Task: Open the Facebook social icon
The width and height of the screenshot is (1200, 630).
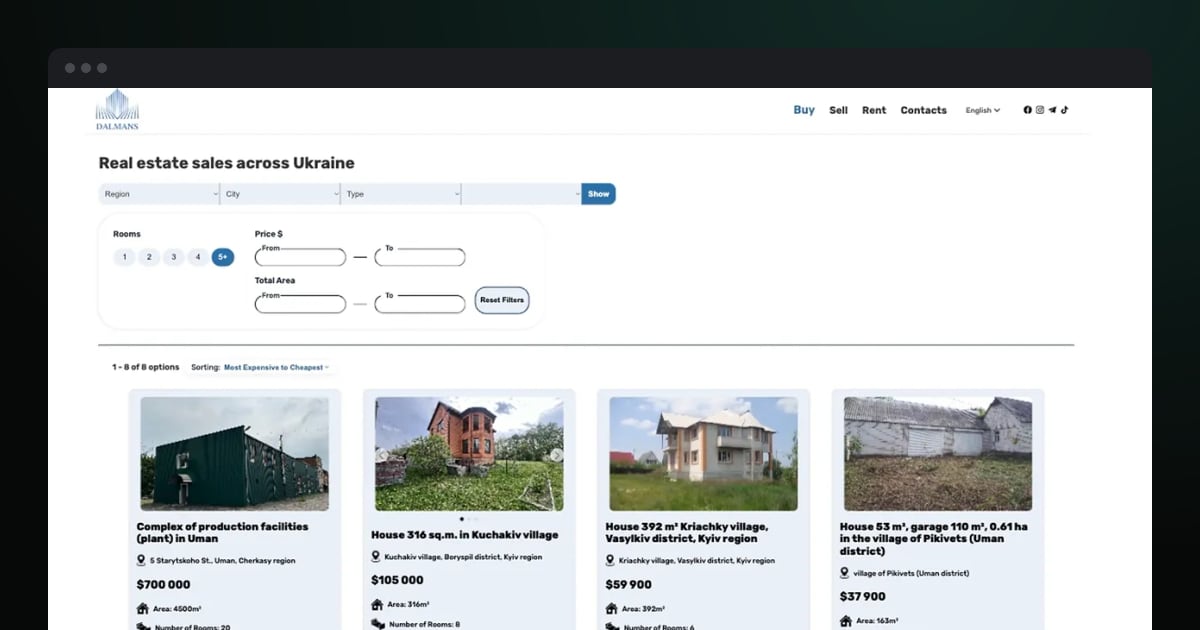Action: (1027, 110)
